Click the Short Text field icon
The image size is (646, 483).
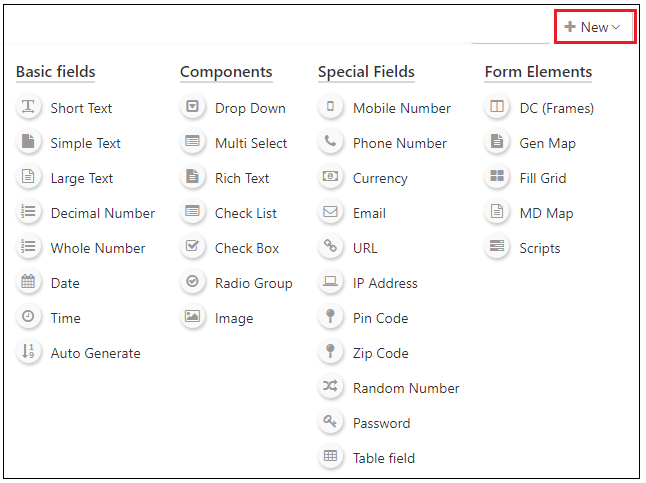[x=29, y=108]
